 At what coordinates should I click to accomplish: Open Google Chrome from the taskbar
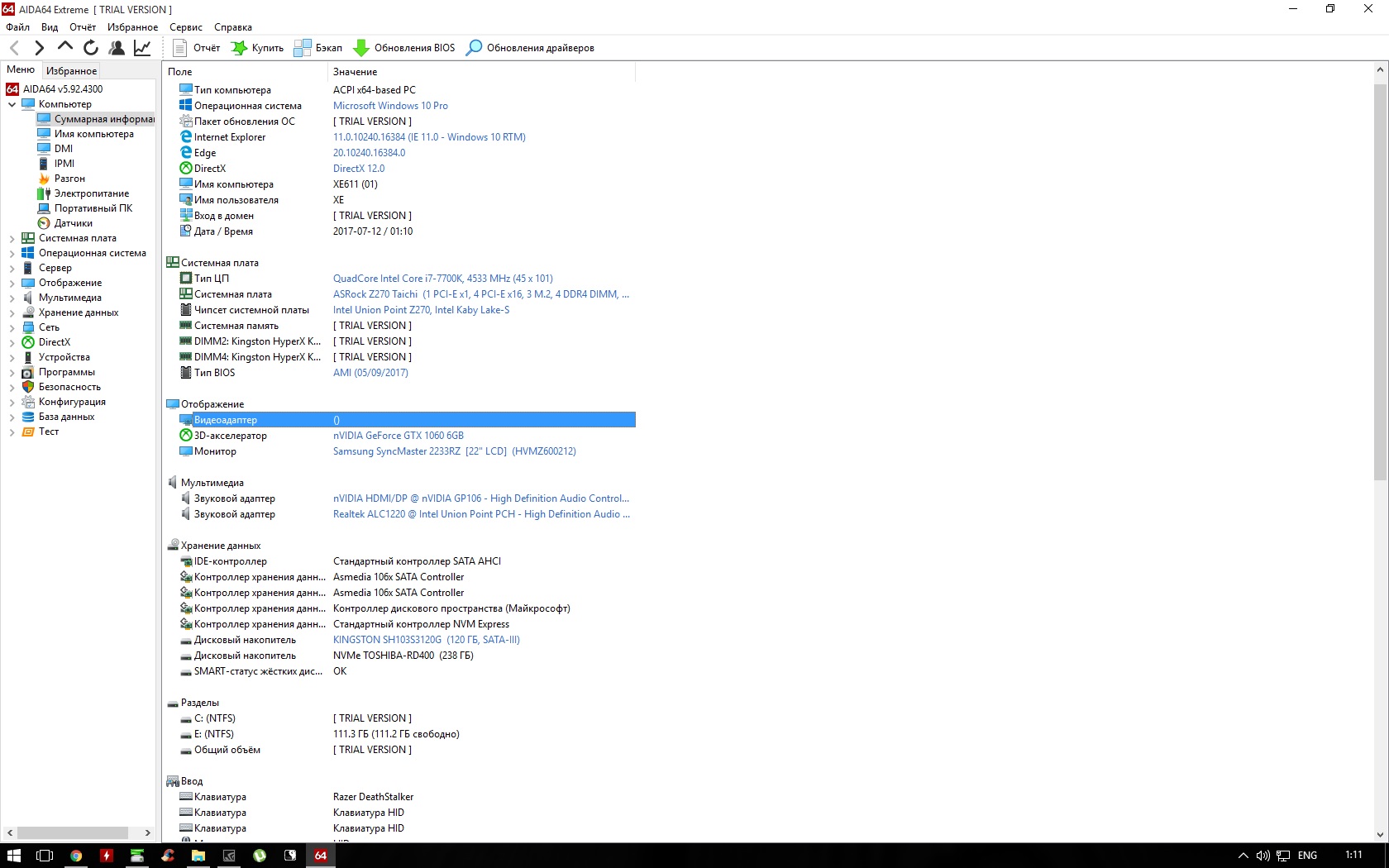76,856
